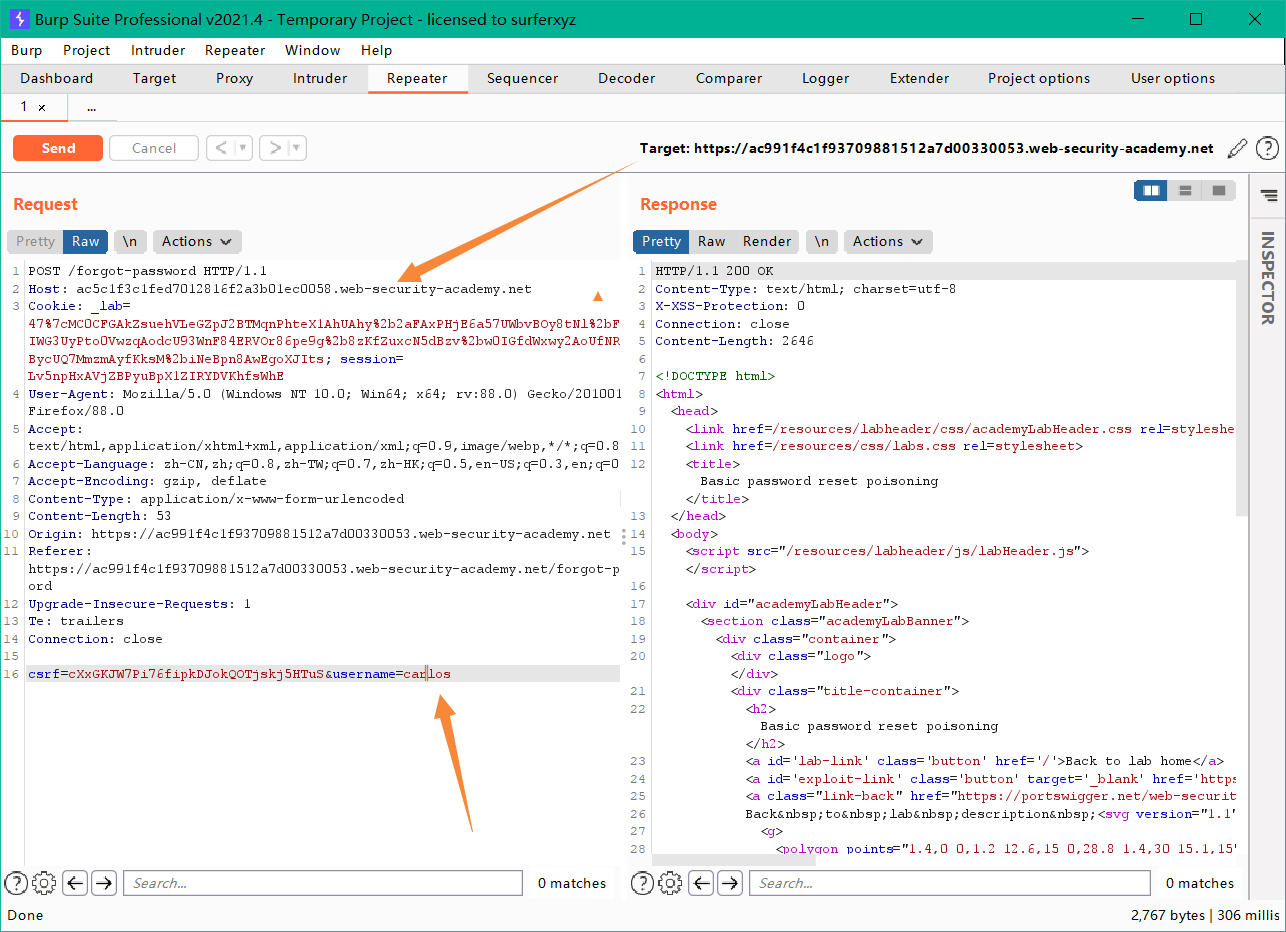The width and height of the screenshot is (1286, 932).
Task: Toggle request Pretty view
Action: coord(35,241)
